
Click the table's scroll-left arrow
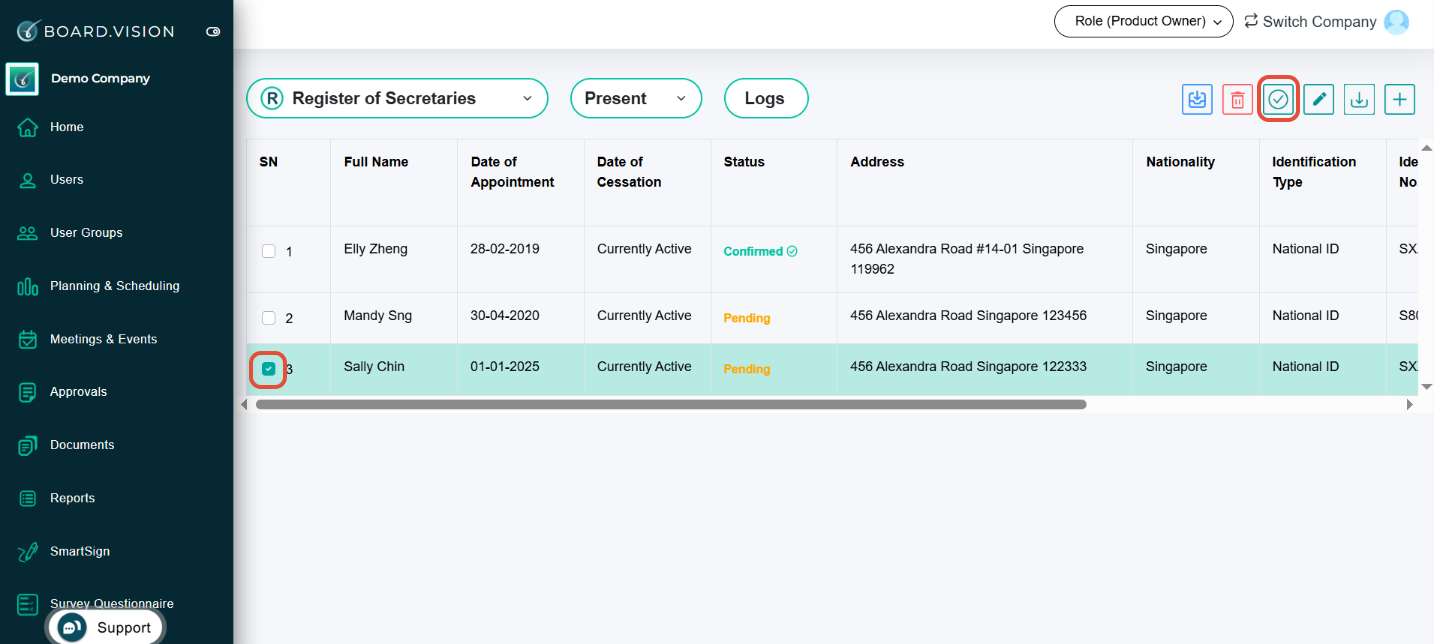click(x=244, y=405)
